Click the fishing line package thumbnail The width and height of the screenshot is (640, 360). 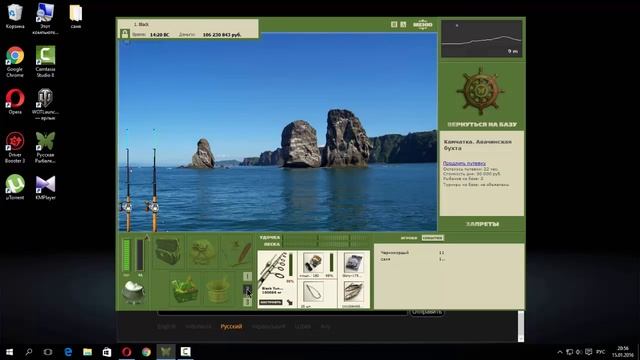pos(353,262)
